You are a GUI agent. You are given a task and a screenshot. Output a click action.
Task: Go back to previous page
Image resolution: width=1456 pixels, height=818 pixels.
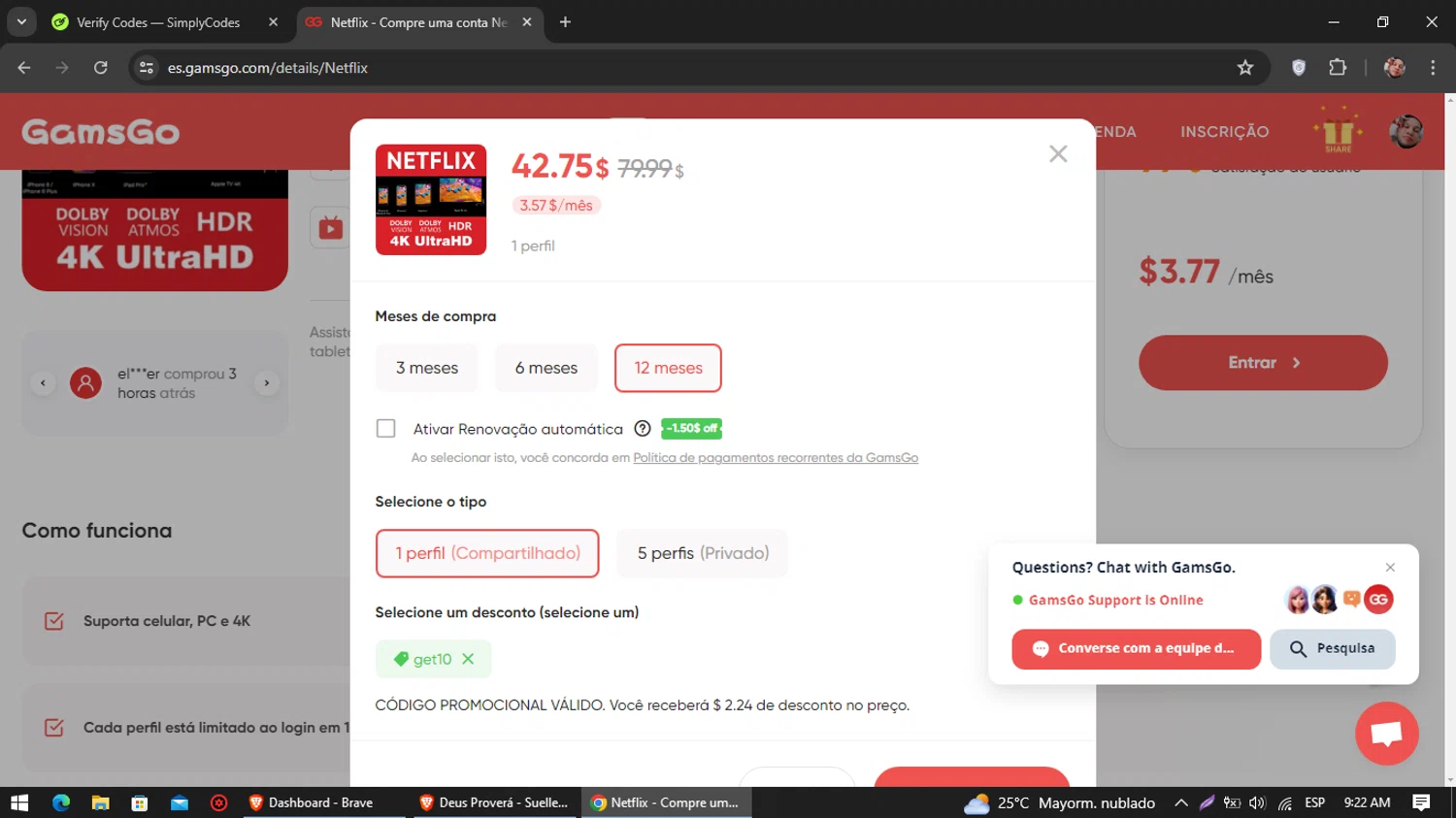pos(24,68)
